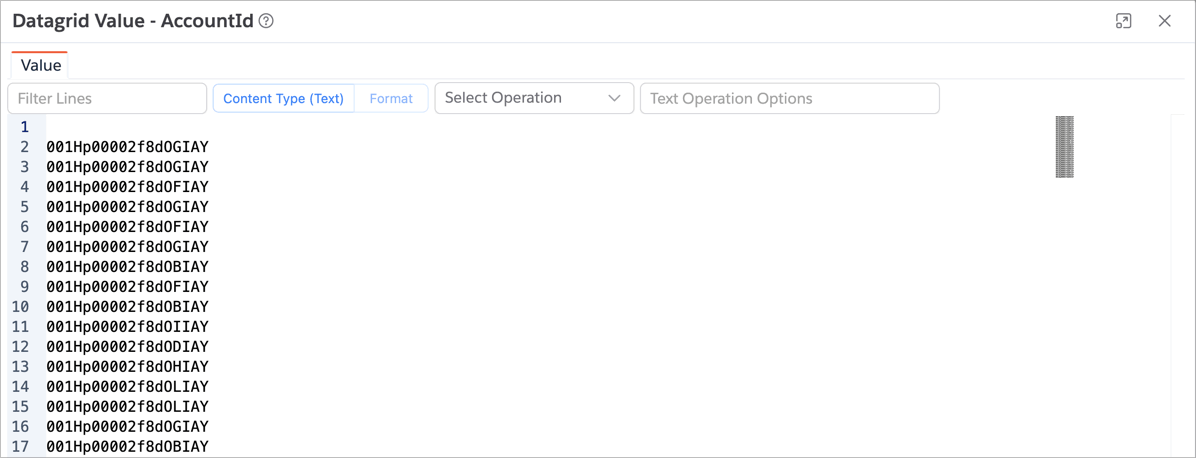Click the value text on line 4

127,187
